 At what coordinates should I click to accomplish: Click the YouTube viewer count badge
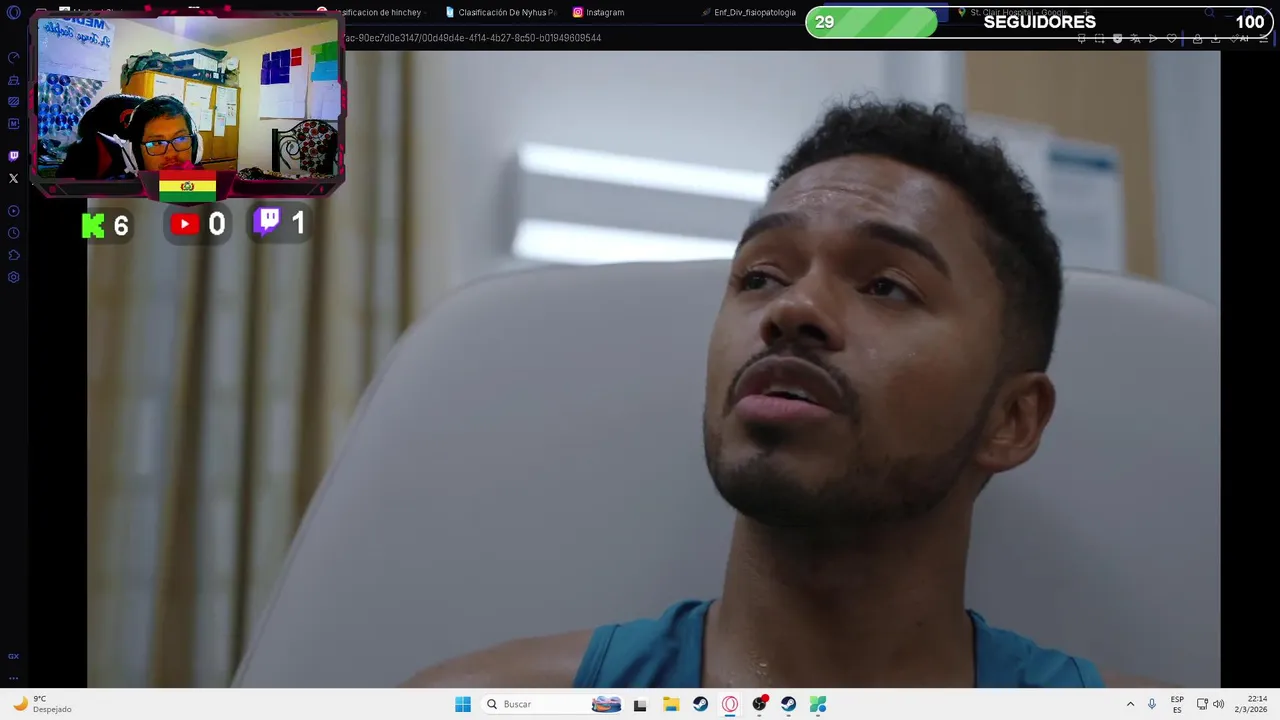pos(197,224)
